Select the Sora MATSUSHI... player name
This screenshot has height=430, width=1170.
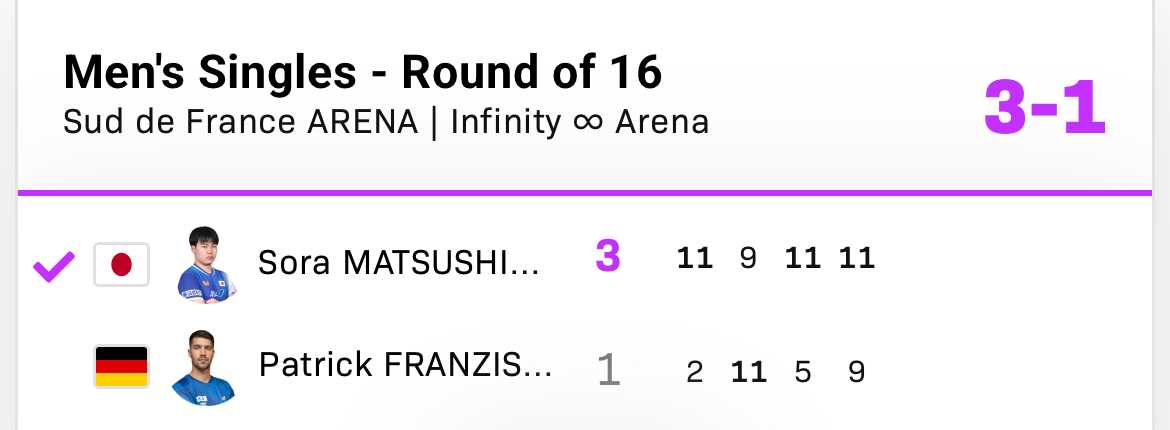(x=398, y=263)
